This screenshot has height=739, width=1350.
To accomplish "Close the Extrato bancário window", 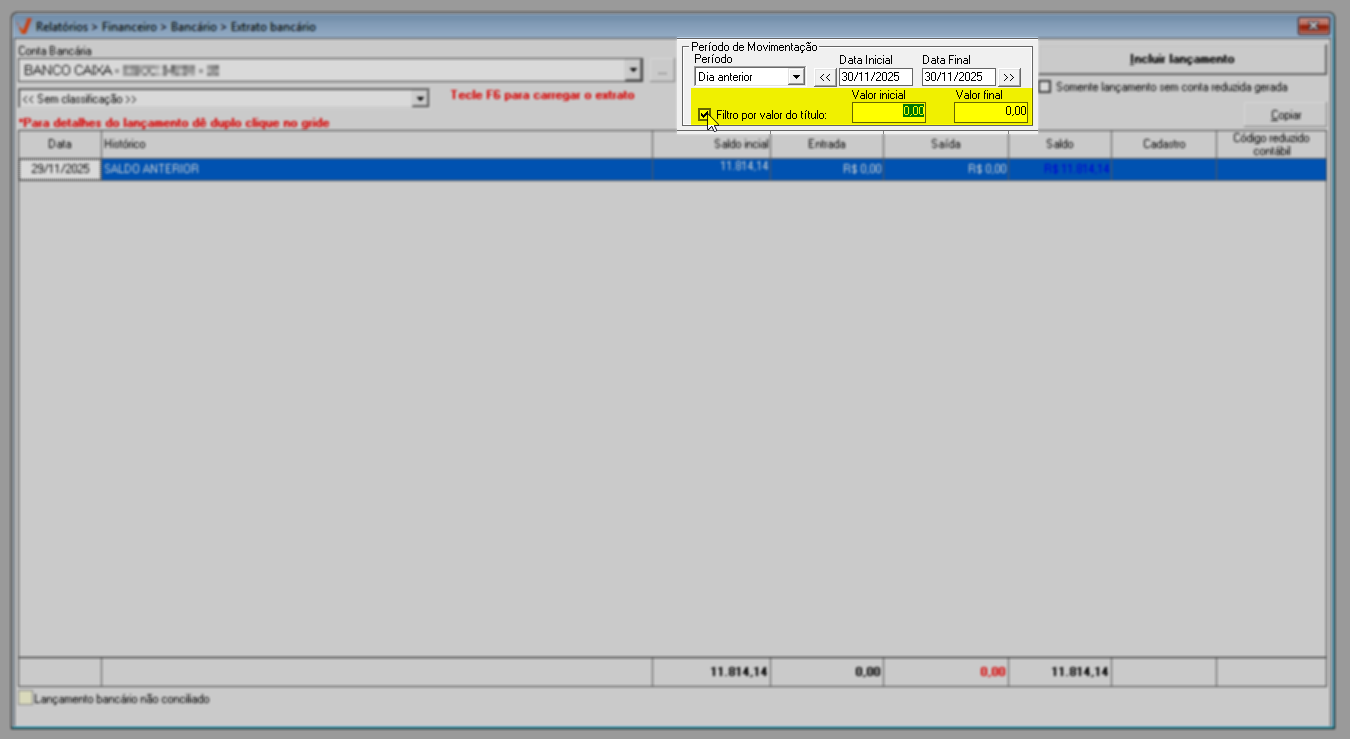I will coord(1311,26).
